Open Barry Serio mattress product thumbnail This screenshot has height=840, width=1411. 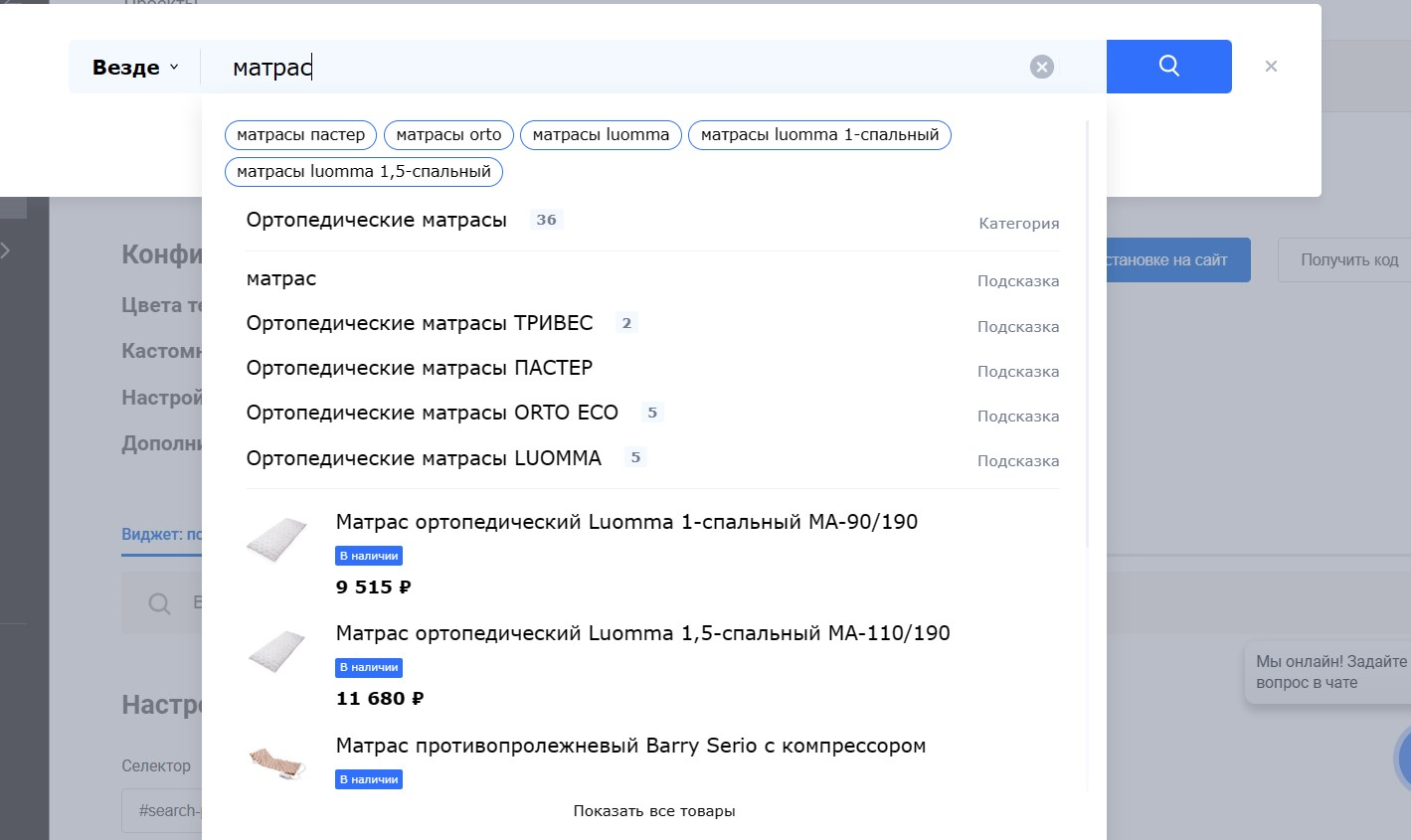[277, 760]
